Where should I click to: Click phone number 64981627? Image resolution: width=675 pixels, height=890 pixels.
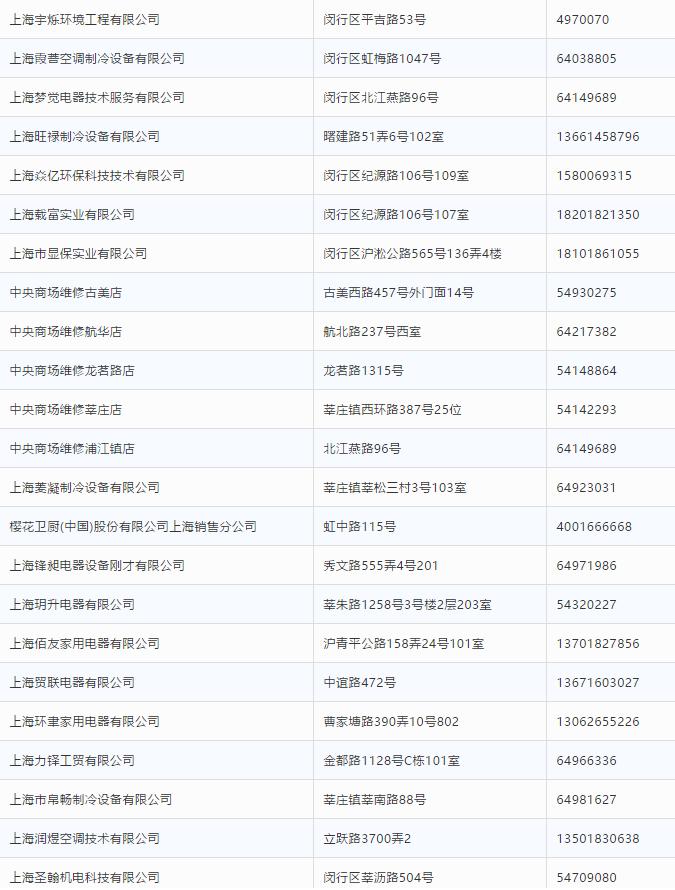pos(586,800)
